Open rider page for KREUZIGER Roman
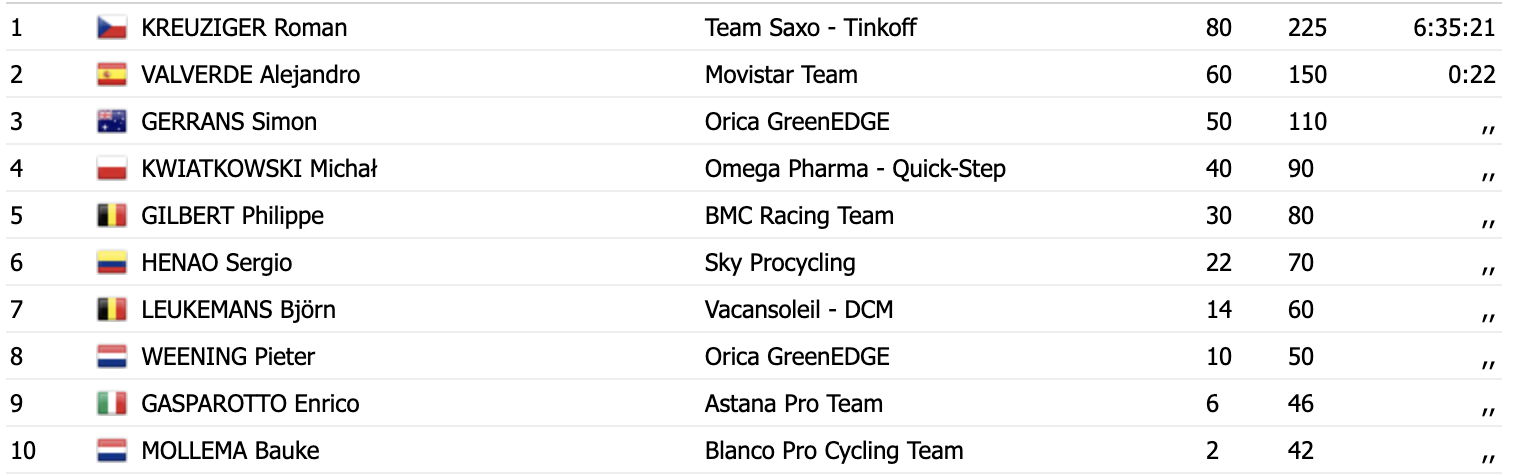This screenshot has height=476, width=1538. tap(244, 28)
